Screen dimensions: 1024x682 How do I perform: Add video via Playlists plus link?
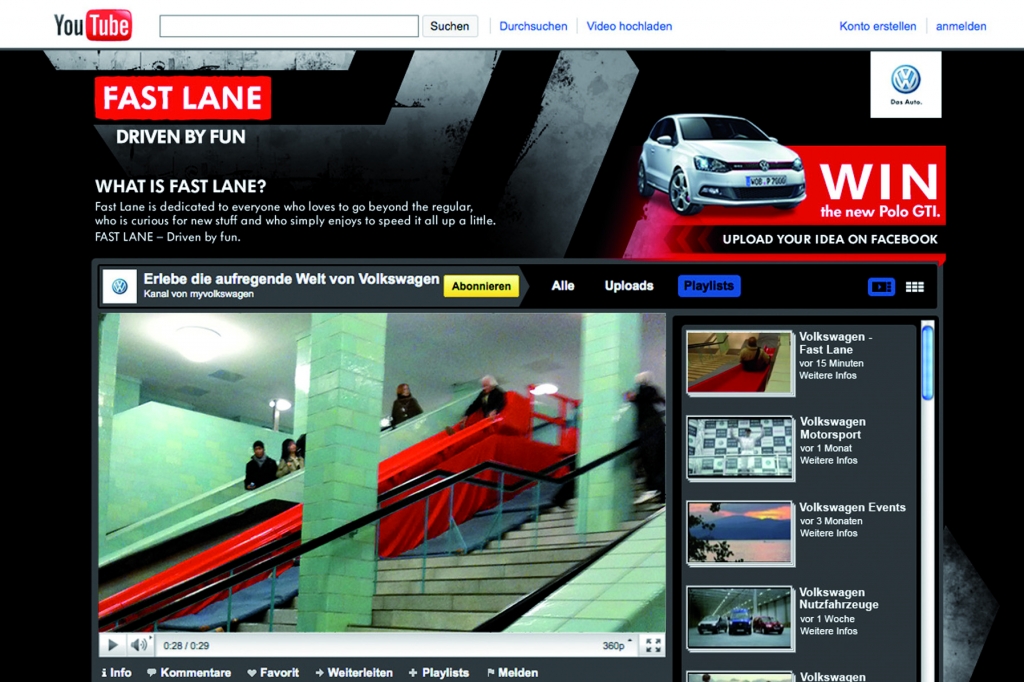pyautogui.click(x=439, y=672)
